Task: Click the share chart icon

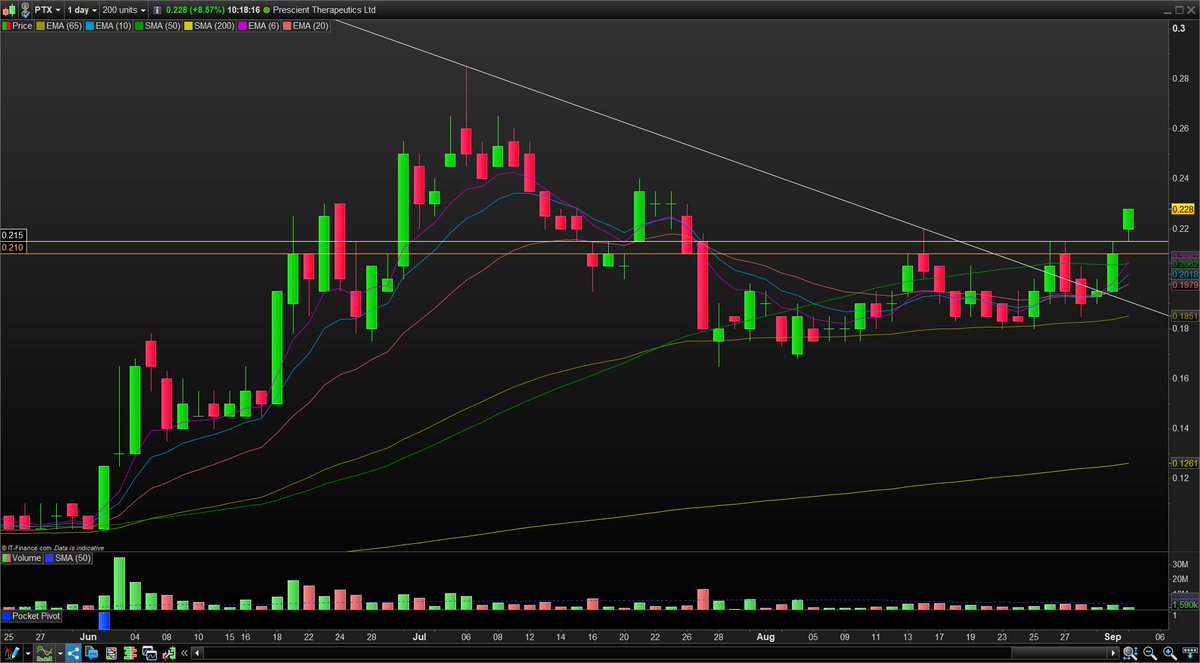Action: [x=74, y=653]
